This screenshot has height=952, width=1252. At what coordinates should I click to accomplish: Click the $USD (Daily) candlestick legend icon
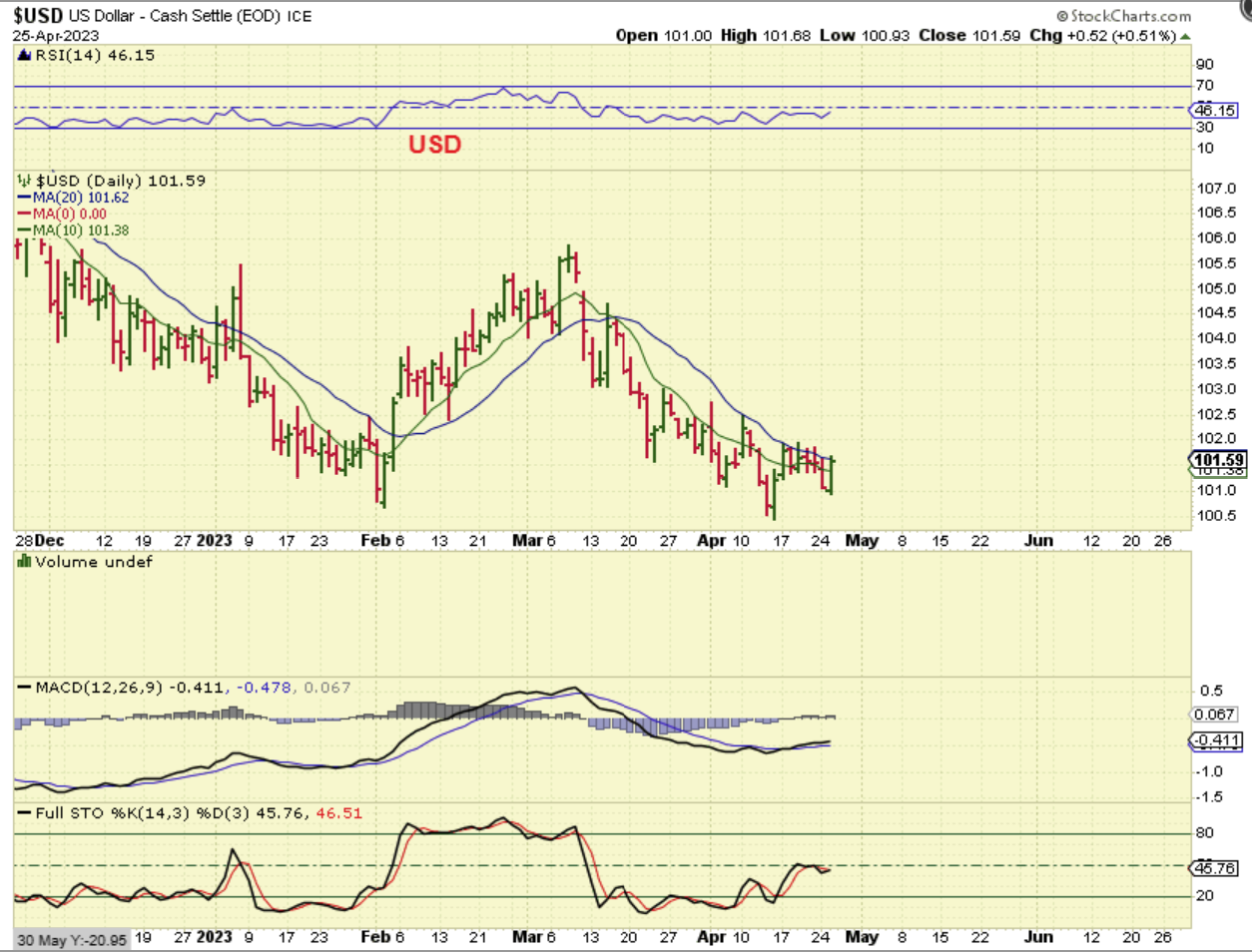[x=24, y=181]
